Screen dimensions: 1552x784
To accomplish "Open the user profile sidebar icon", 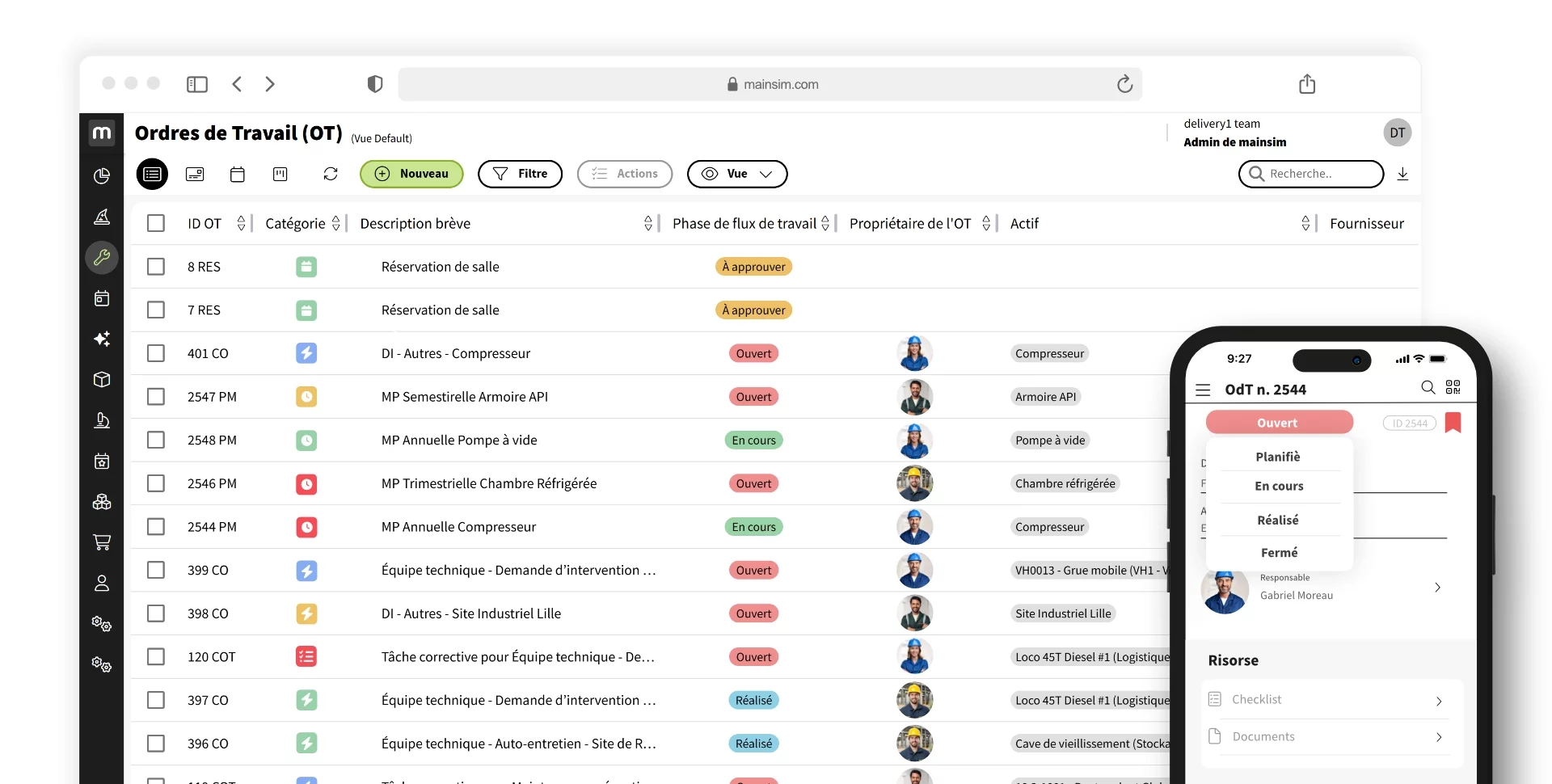I will point(102,584).
